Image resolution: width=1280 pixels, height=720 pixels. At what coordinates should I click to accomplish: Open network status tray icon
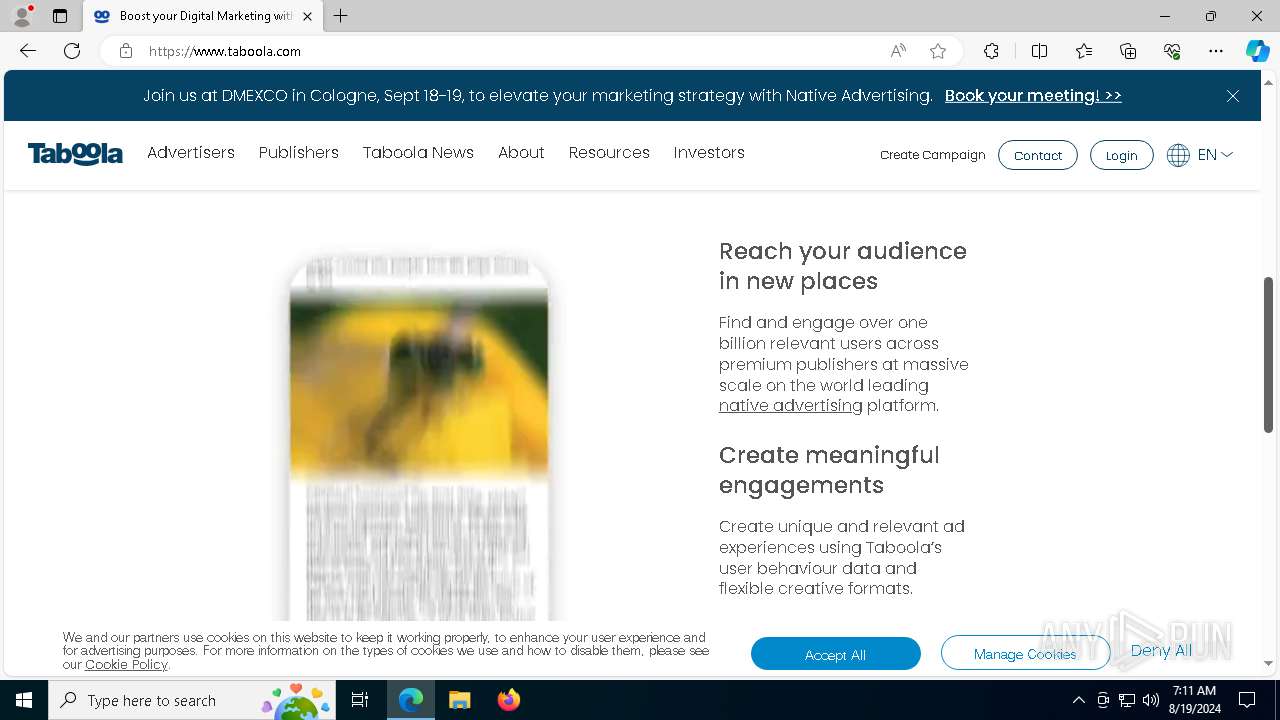click(x=1127, y=700)
